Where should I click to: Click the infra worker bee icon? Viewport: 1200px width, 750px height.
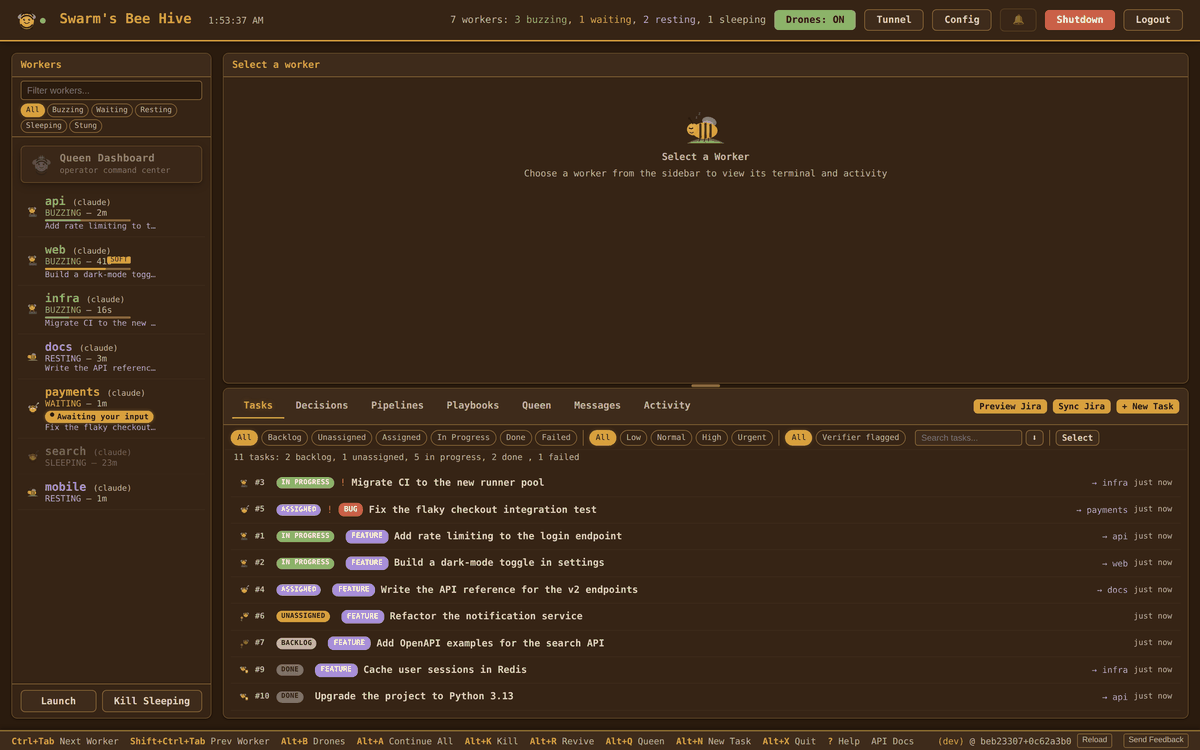pos(32,309)
